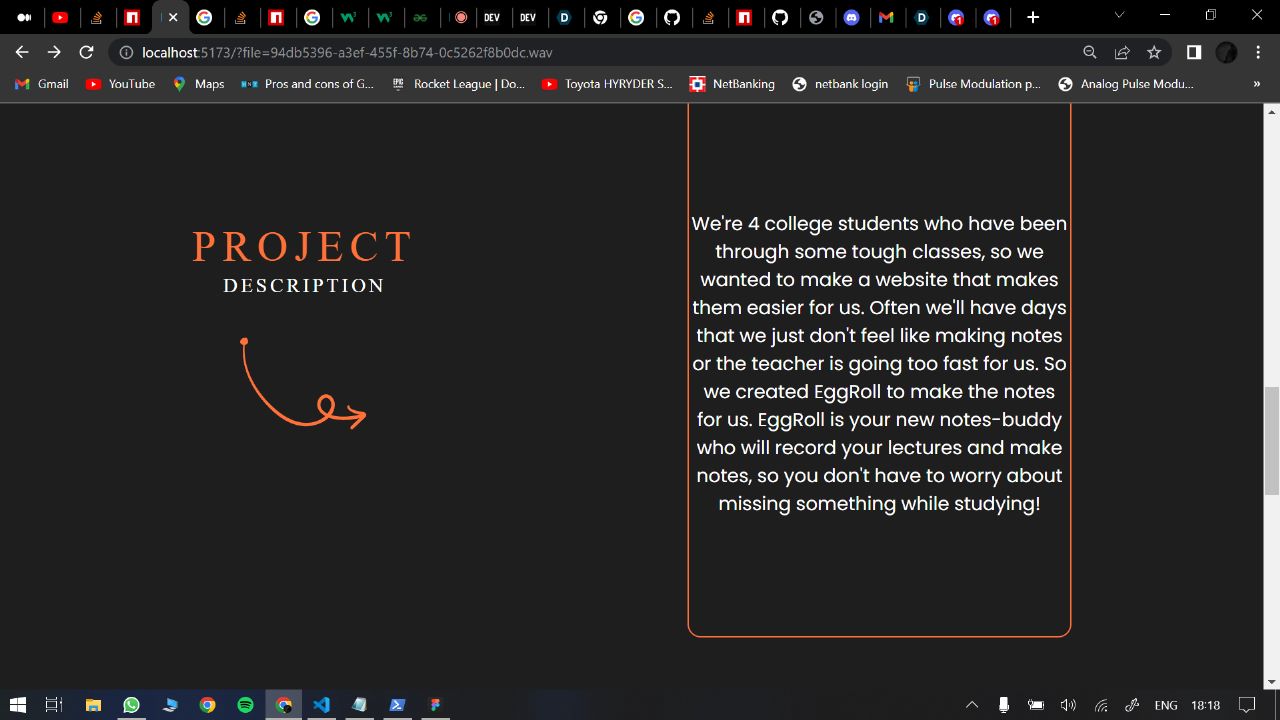Open Figma from the taskbar
The image size is (1280, 720).
tap(435, 705)
